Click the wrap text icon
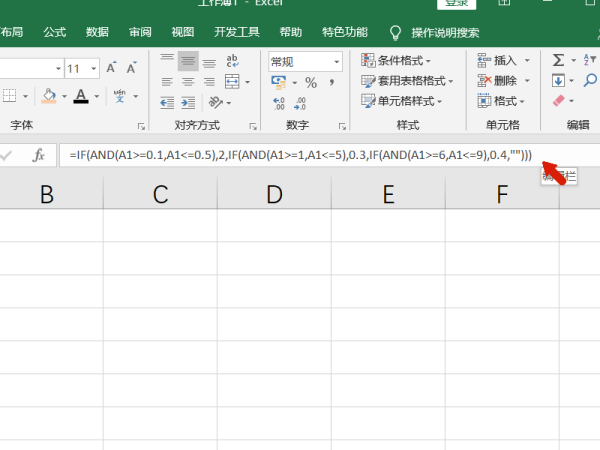Screen dimensions: 600x450 point(233,60)
